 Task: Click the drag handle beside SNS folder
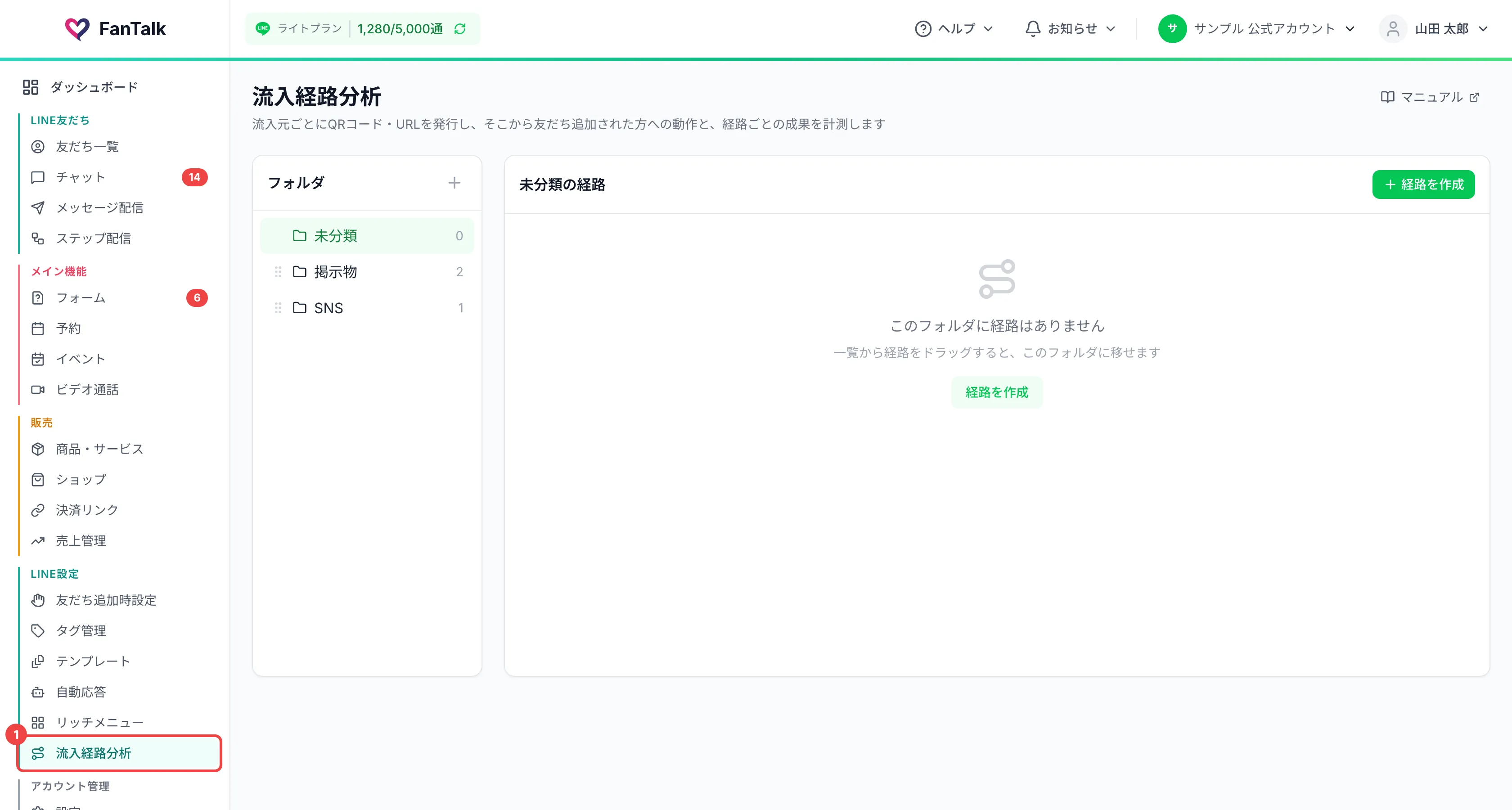278,307
